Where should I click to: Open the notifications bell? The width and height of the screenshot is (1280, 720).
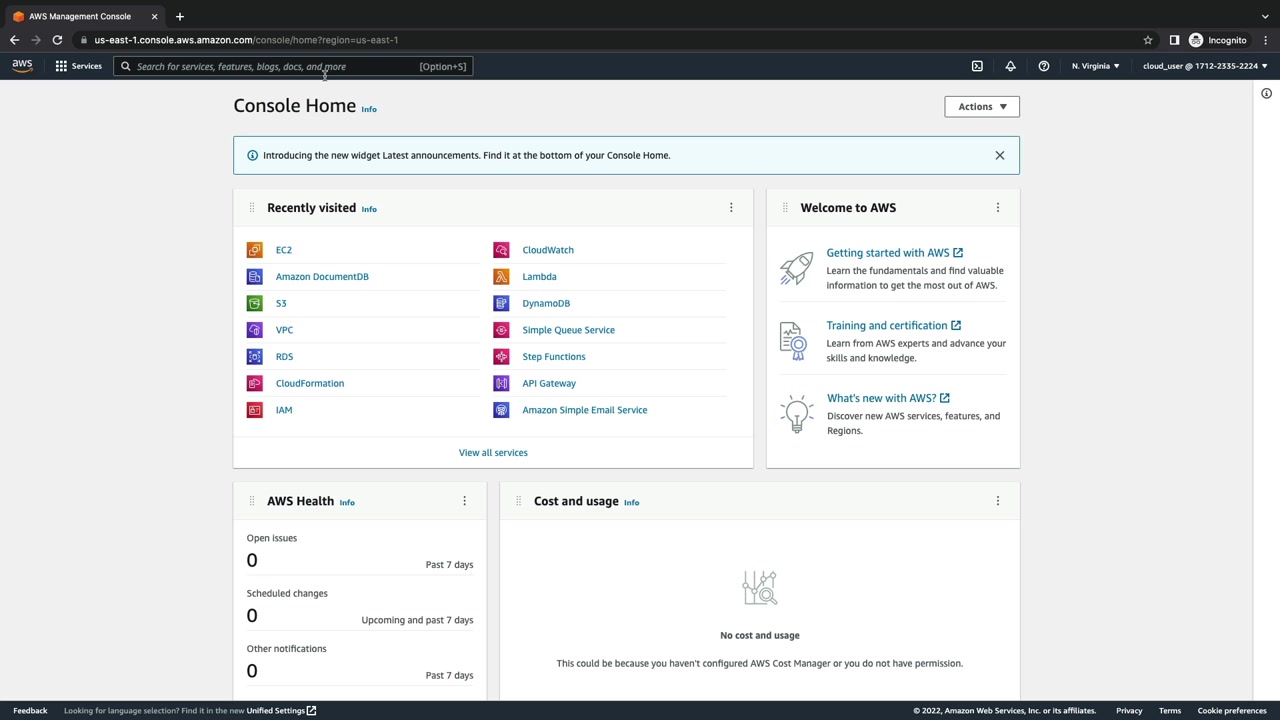point(1010,66)
